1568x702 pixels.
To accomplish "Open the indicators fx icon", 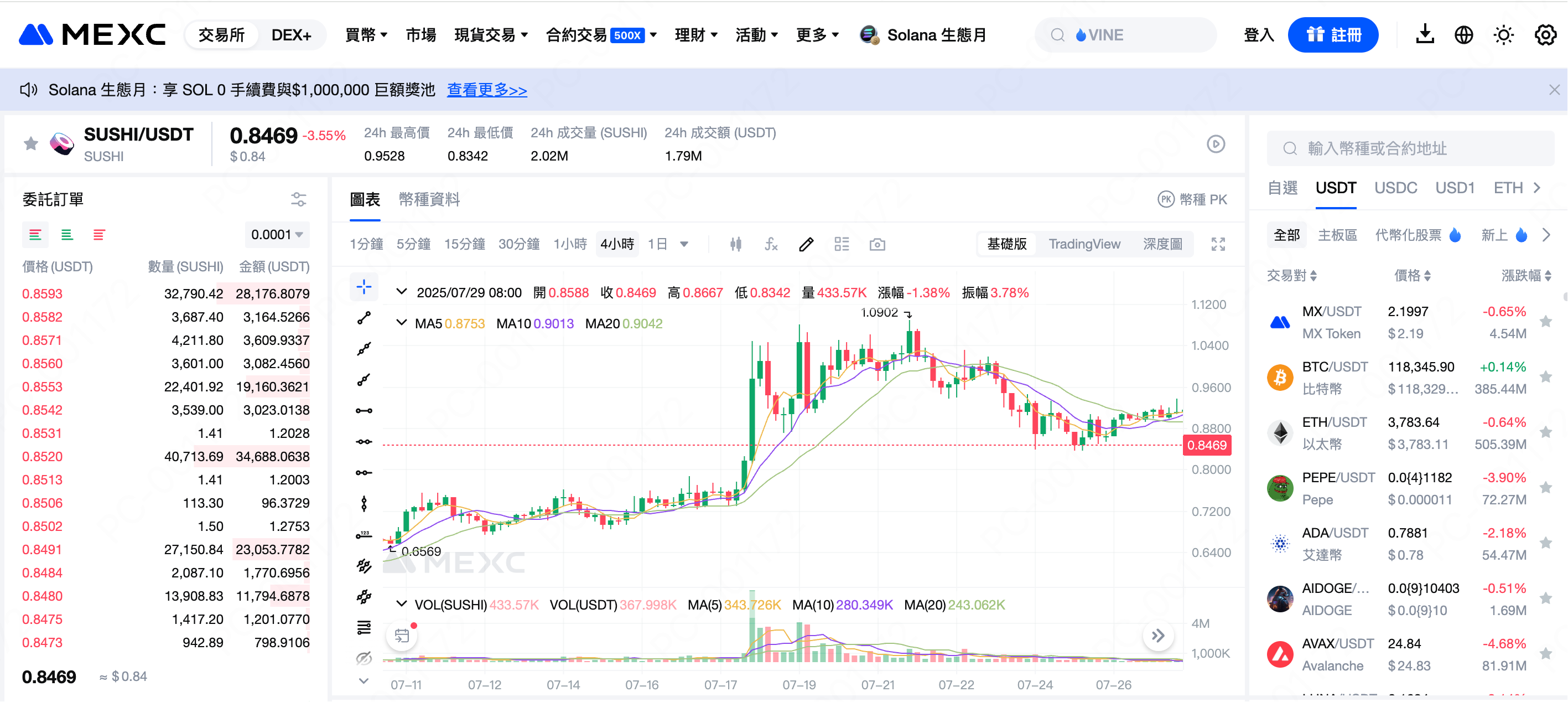I will pyautogui.click(x=771, y=244).
